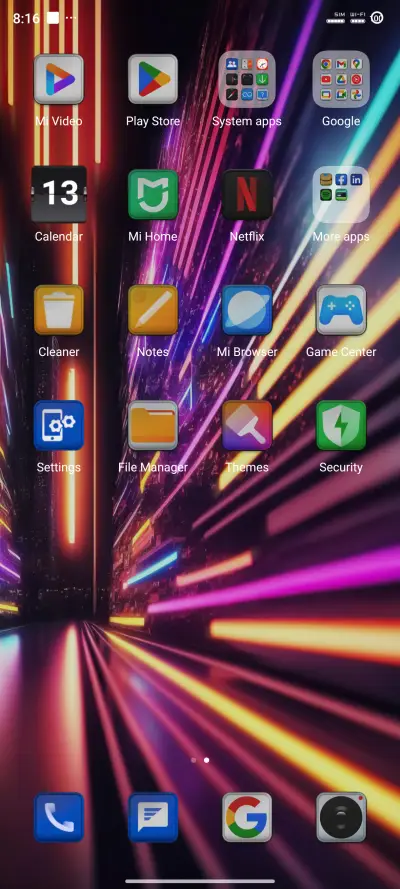This screenshot has width=400, height=889.
Task: Tap the Wi-Fi indicator in status bar
Action: coord(358,18)
